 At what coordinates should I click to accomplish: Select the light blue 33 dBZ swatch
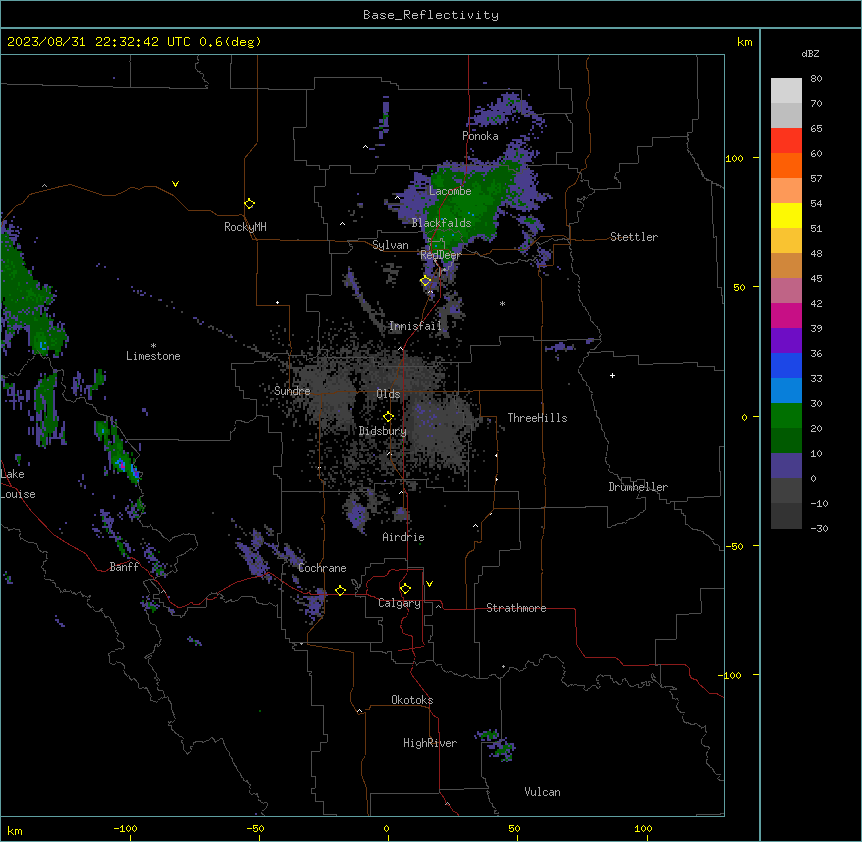click(x=786, y=391)
